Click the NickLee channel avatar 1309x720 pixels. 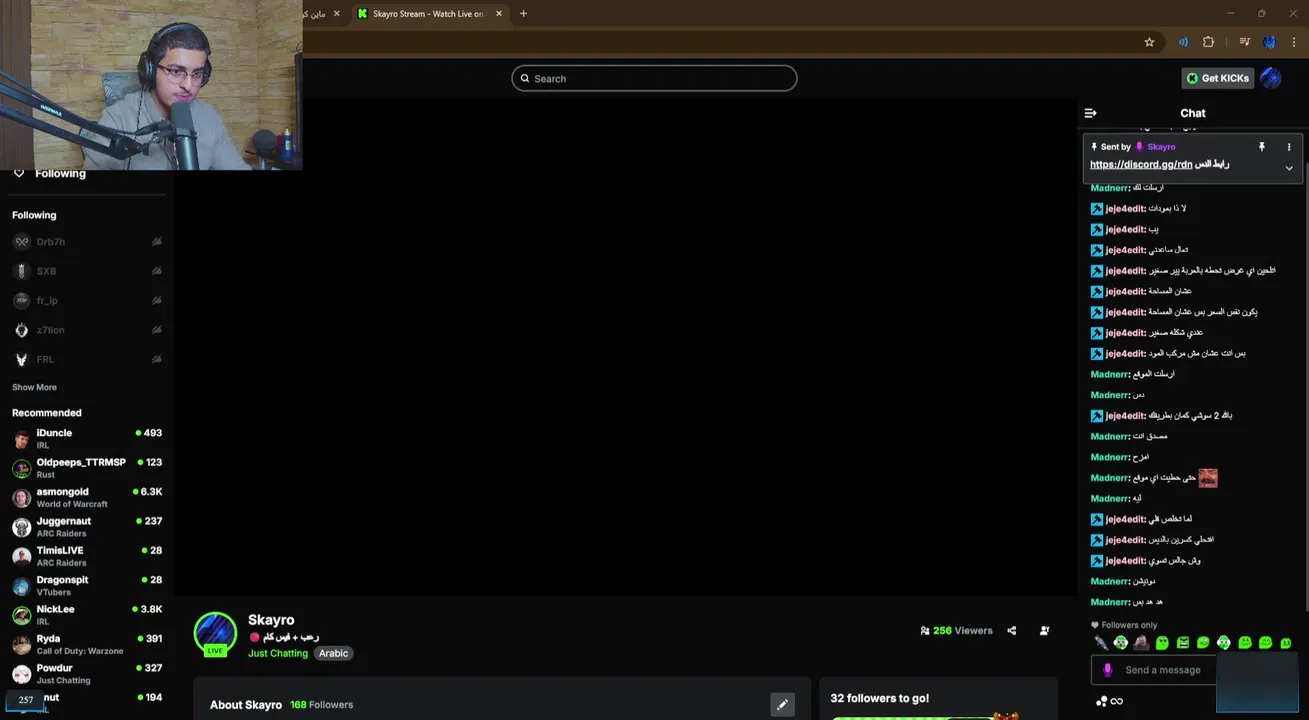coord(21,615)
